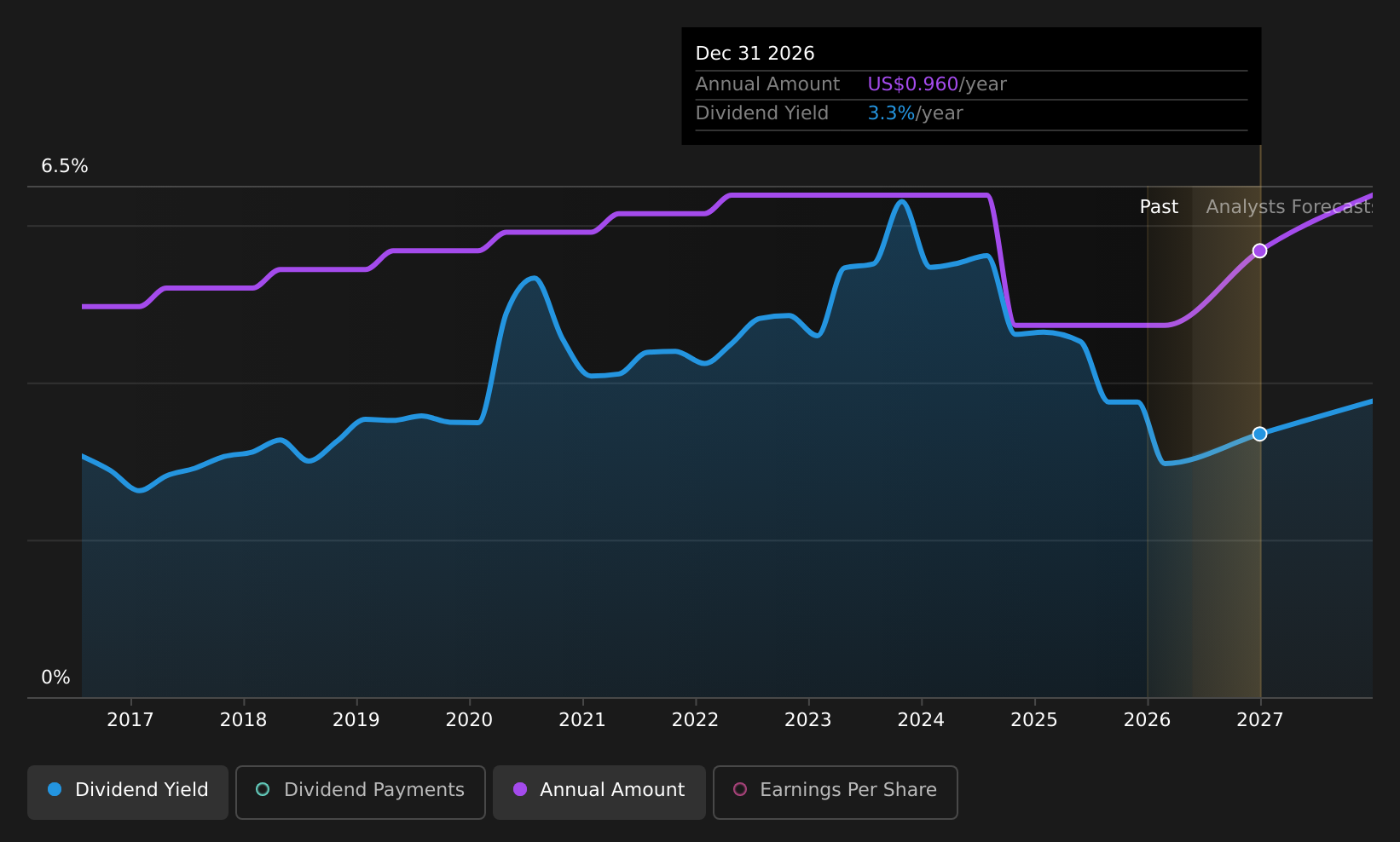Image resolution: width=1400 pixels, height=842 pixels.
Task: Click the tooltip Annual Amount label
Action: pyautogui.click(x=767, y=84)
